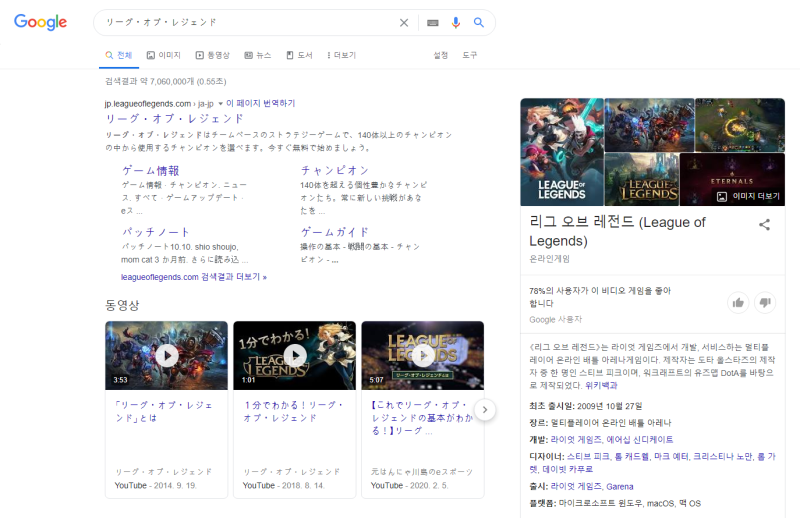
Task: Select the 전체 tab
Action: 119,55
